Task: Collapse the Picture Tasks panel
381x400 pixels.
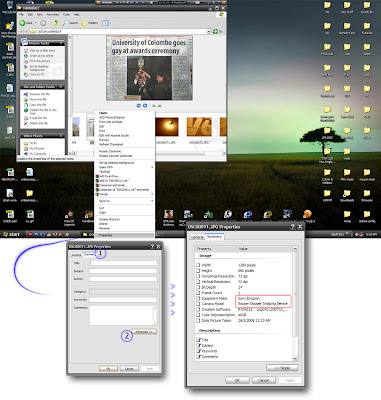Action: pyautogui.click(x=61, y=43)
